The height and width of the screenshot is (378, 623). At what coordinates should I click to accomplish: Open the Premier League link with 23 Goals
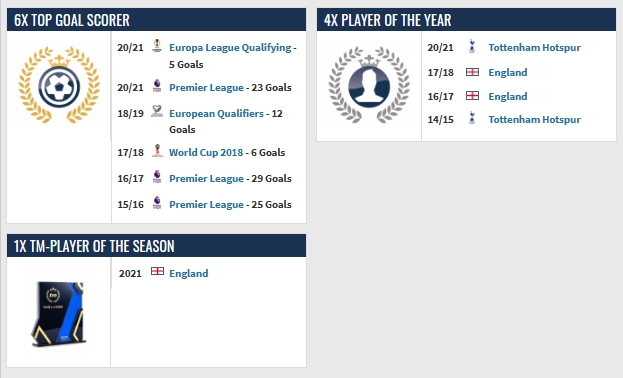[206, 87]
